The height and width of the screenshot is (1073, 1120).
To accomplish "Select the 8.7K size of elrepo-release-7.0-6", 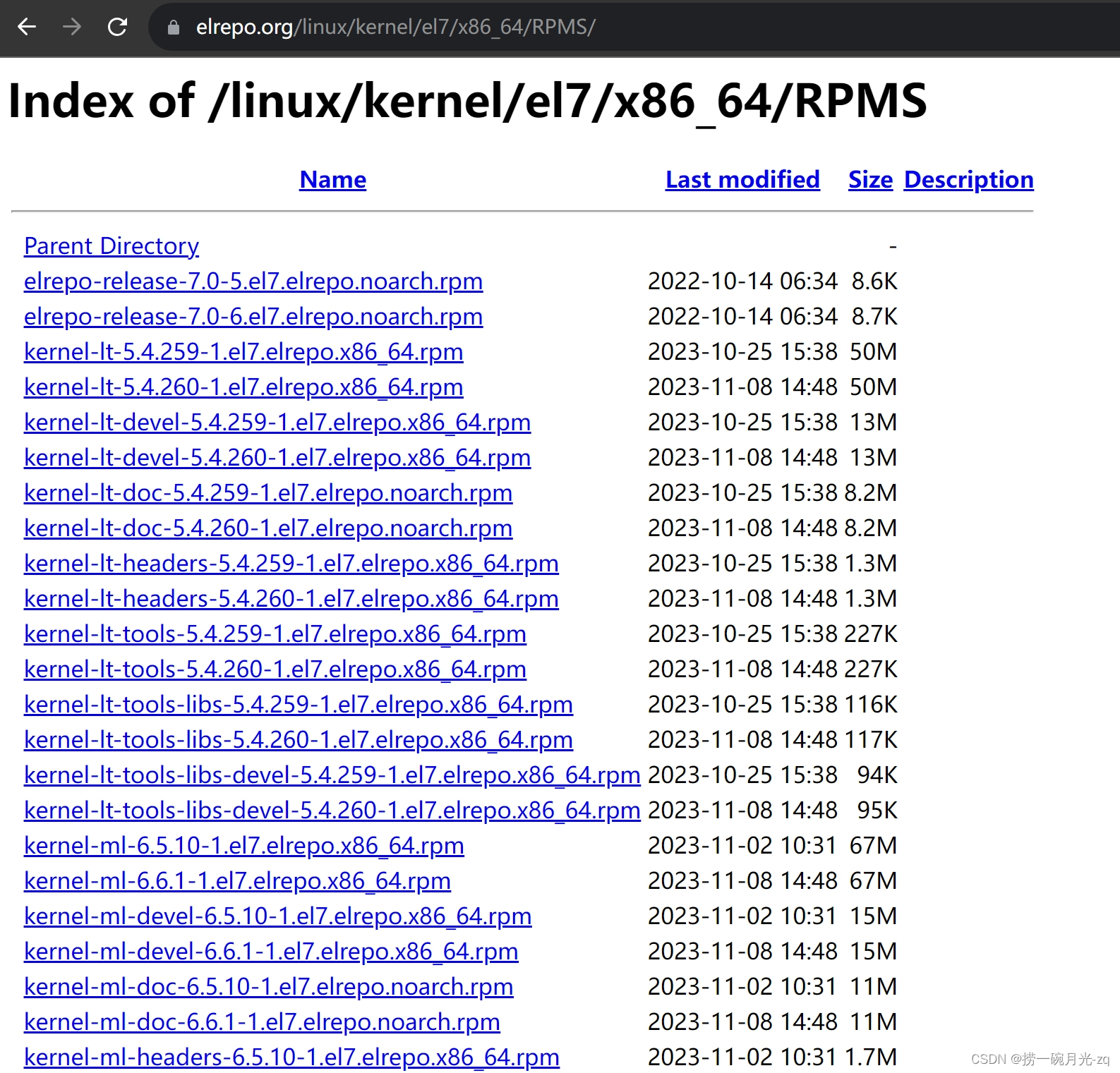I will pyautogui.click(x=874, y=317).
